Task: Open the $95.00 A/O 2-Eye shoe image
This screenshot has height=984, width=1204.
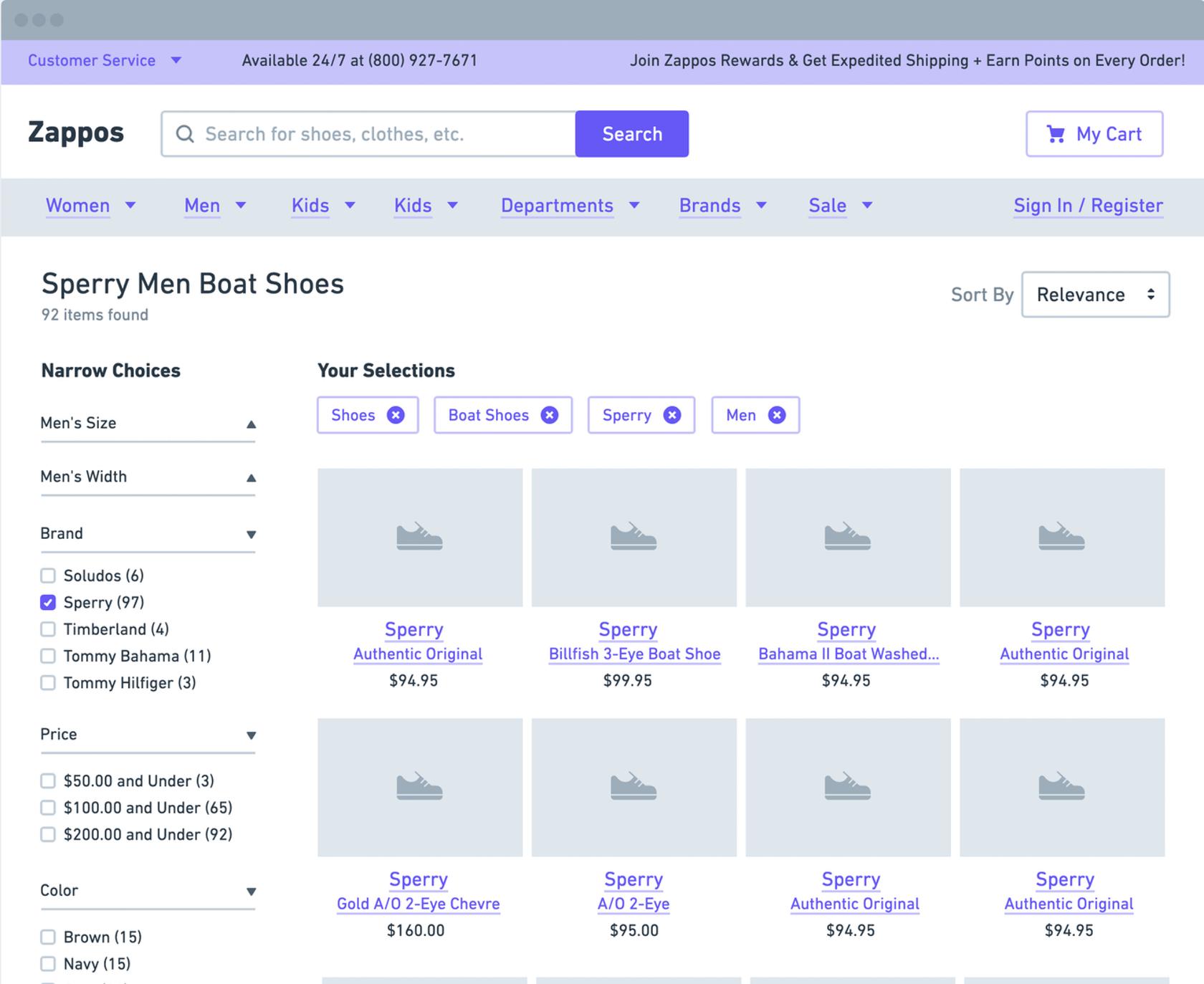Action: tap(634, 788)
